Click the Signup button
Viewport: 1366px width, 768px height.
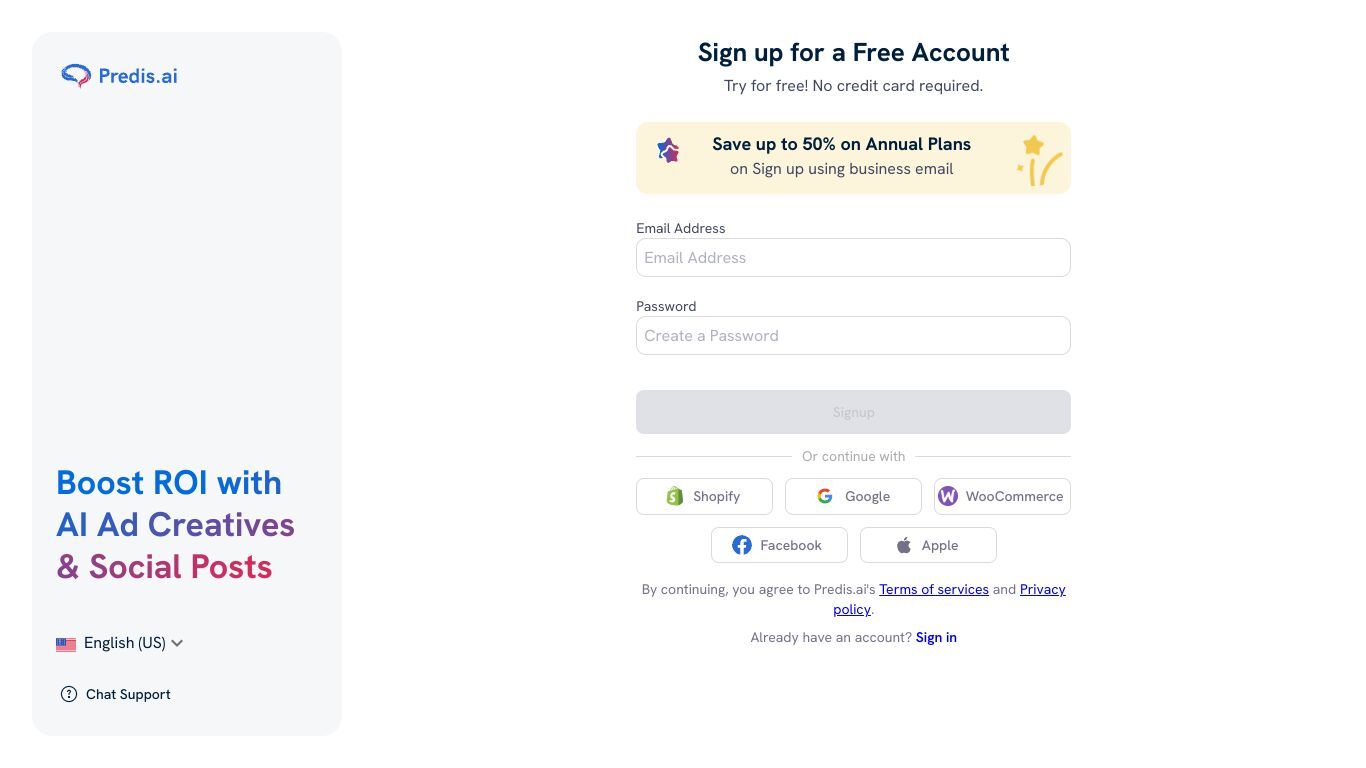click(853, 412)
